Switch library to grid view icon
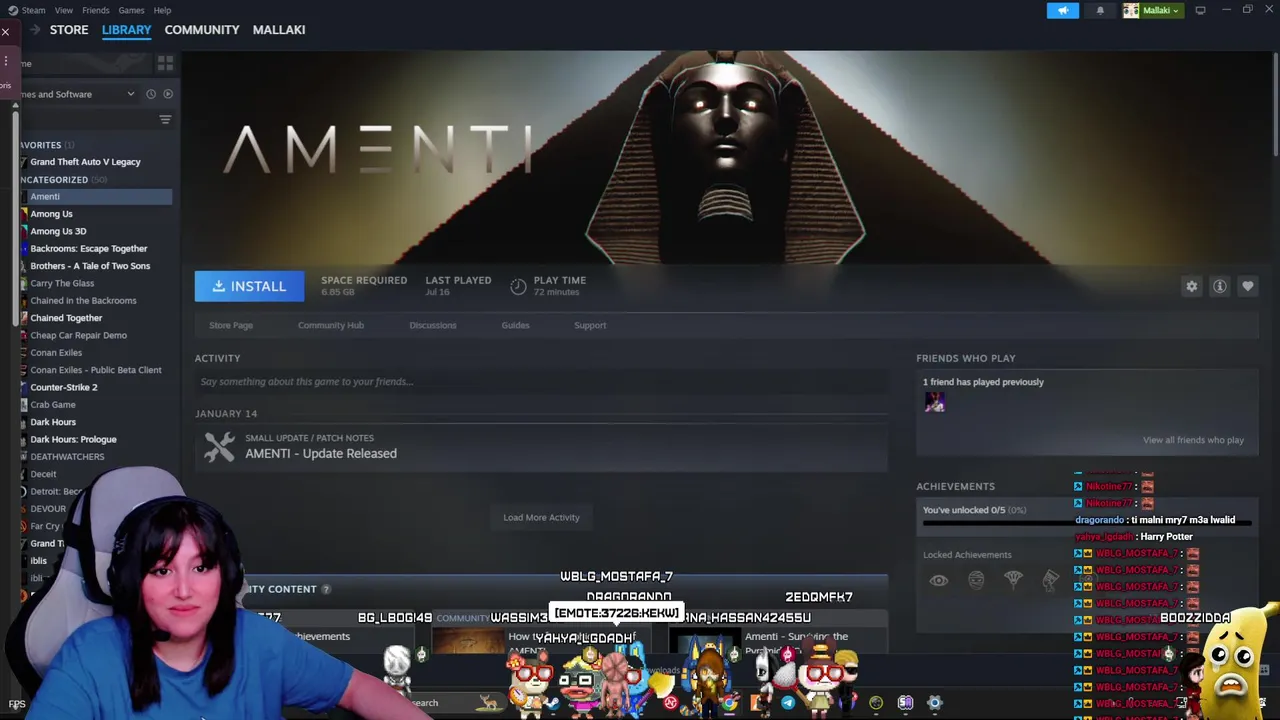 click(165, 63)
